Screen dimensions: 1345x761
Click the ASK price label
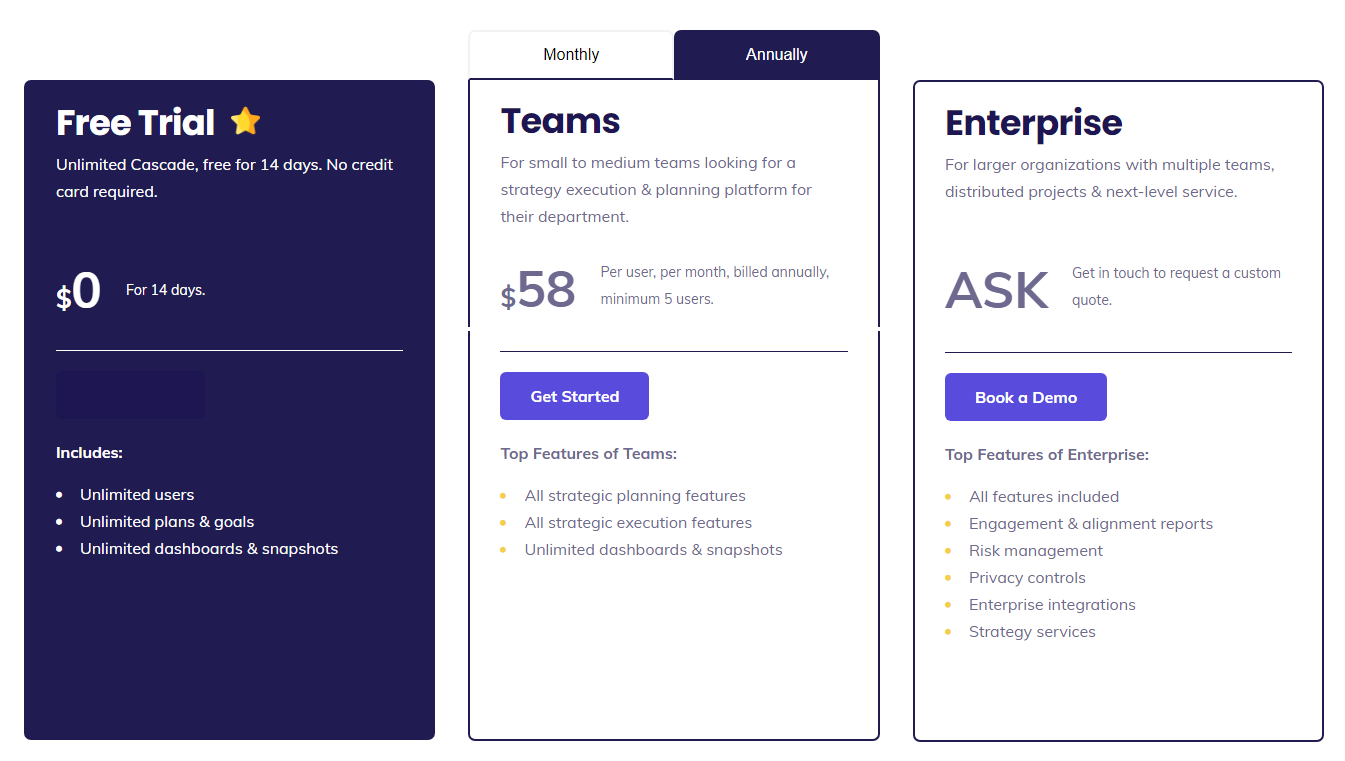pyautogui.click(x=997, y=291)
